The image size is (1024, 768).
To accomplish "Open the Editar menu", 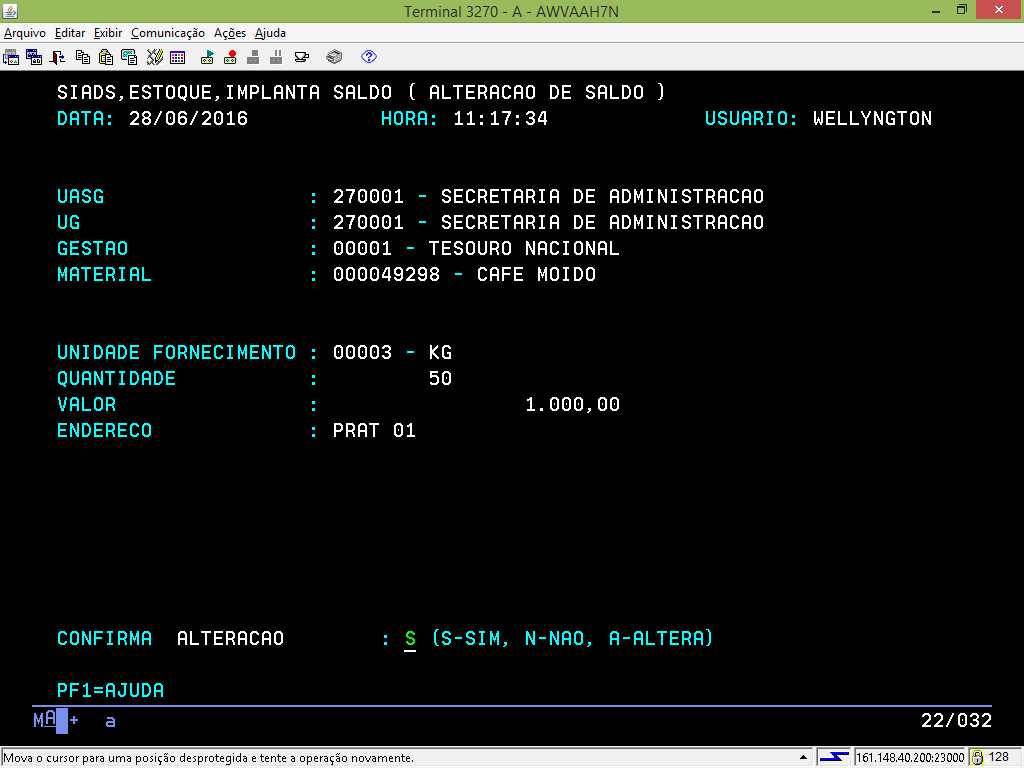I will [x=70, y=33].
